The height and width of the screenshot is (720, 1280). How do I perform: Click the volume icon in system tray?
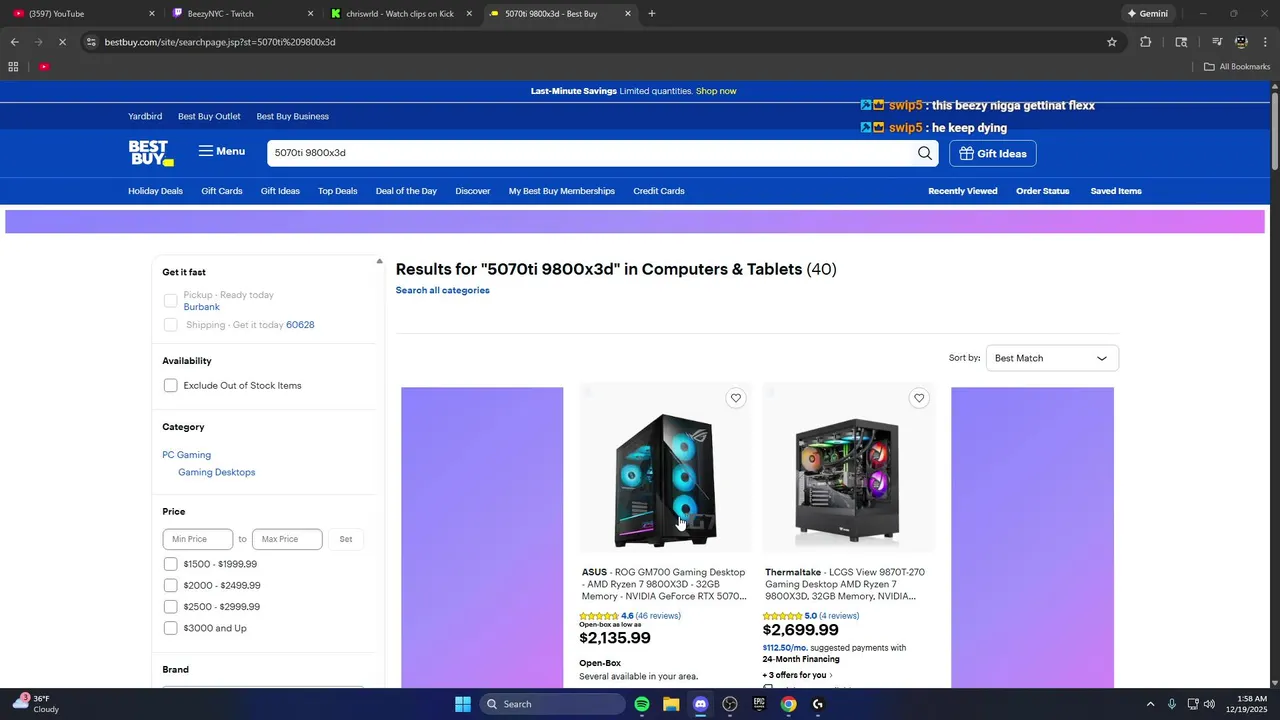pyautogui.click(x=1209, y=704)
